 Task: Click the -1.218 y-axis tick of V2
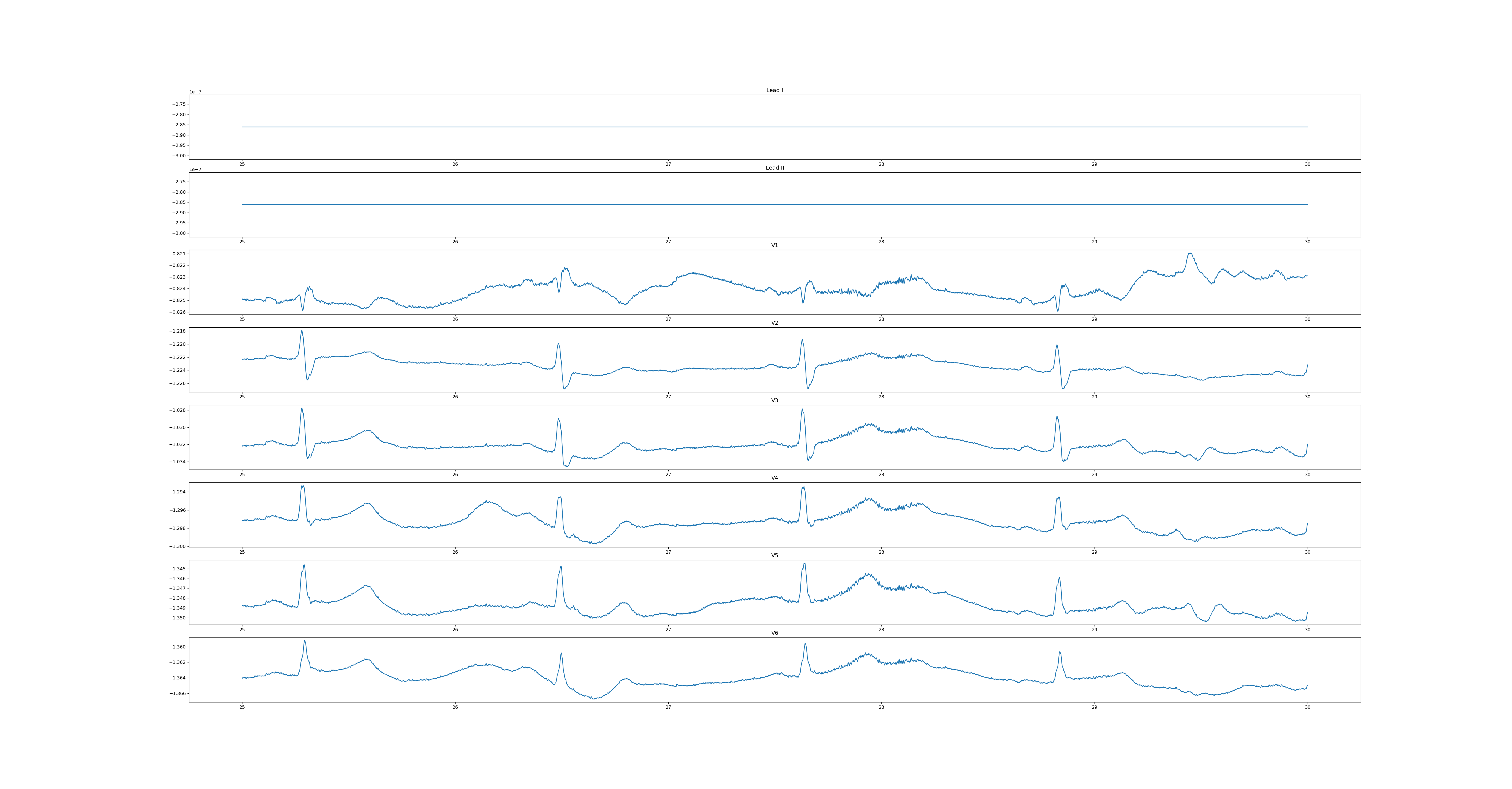(x=177, y=331)
